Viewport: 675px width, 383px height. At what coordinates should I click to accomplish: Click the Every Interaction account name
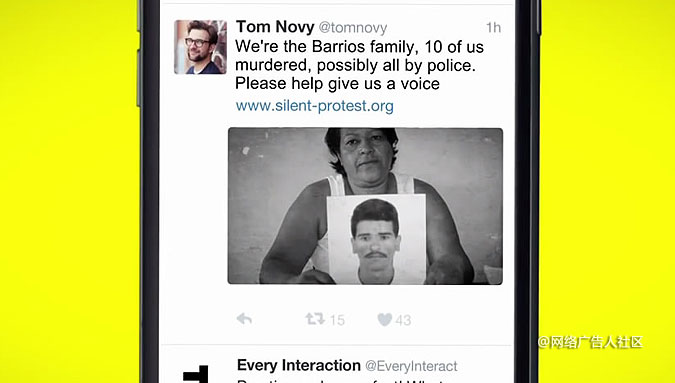[299, 365]
